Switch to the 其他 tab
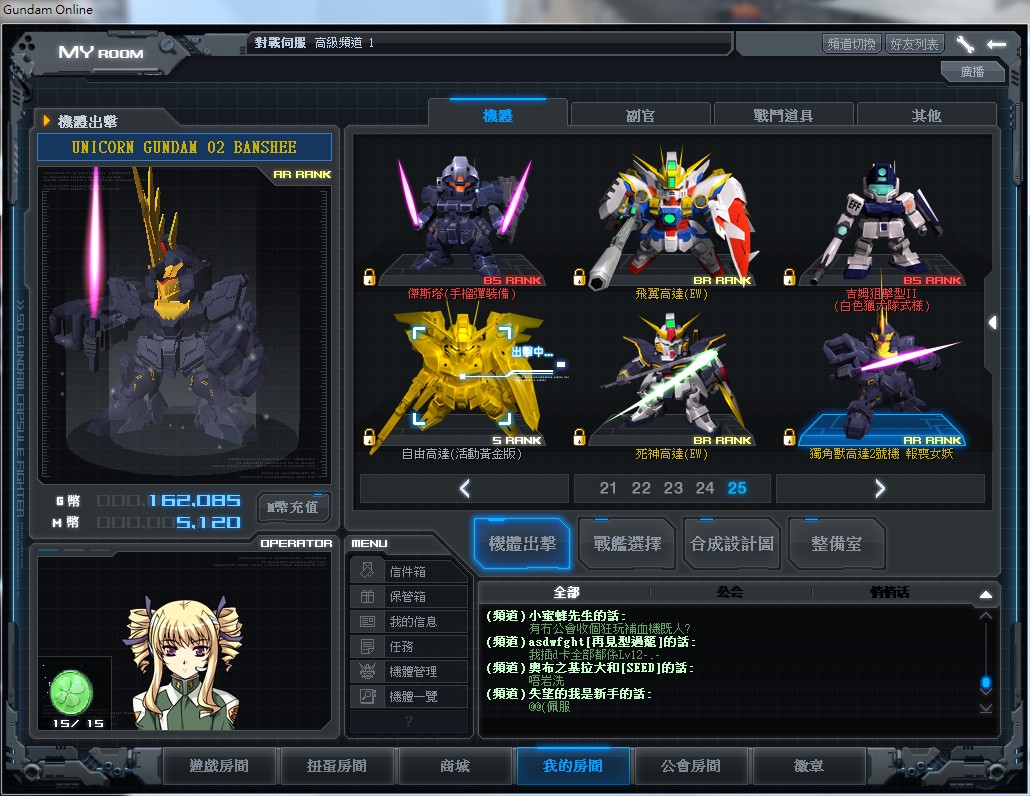This screenshot has width=1030, height=796. (x=926, y=116)
